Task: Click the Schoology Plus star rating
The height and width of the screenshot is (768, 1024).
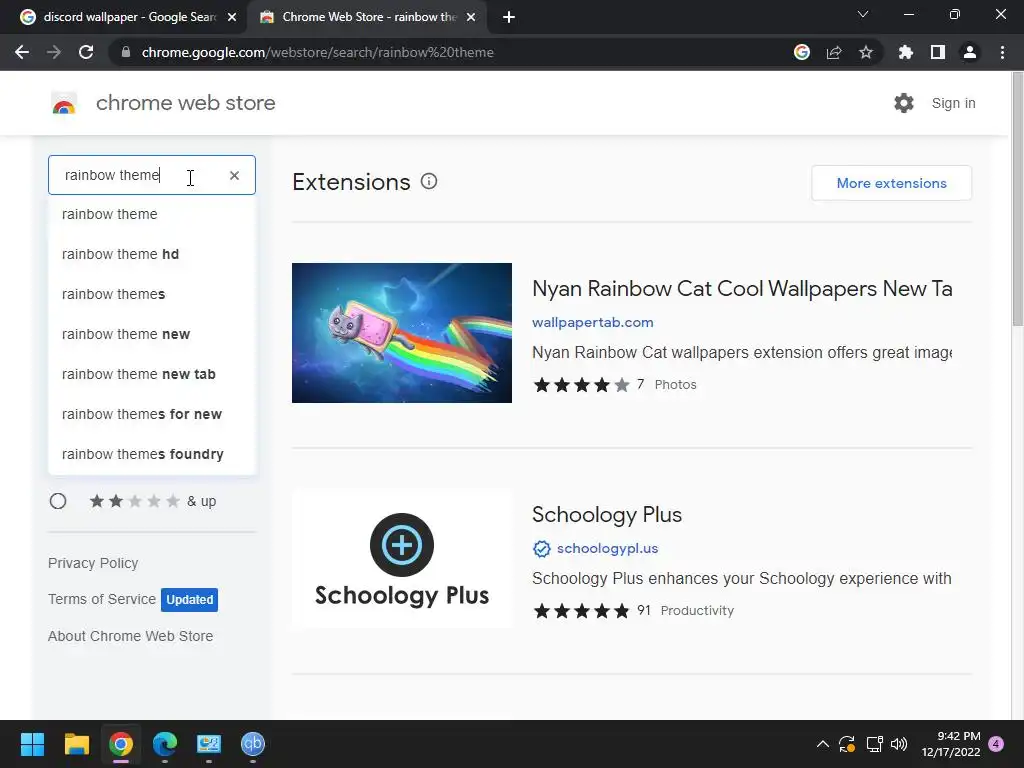Action: pos(581,611)
